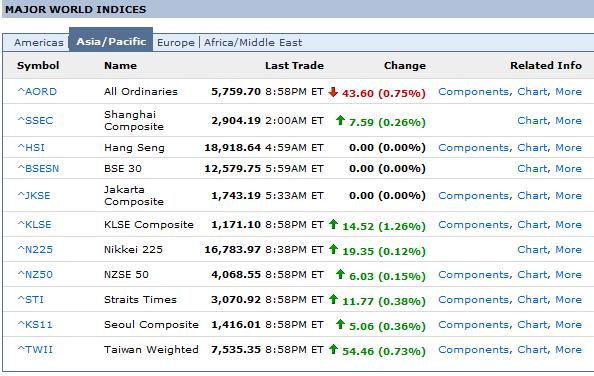The image size is (594, 376).
Task: Switch to the Europe tab
Action: pos(176,42)
